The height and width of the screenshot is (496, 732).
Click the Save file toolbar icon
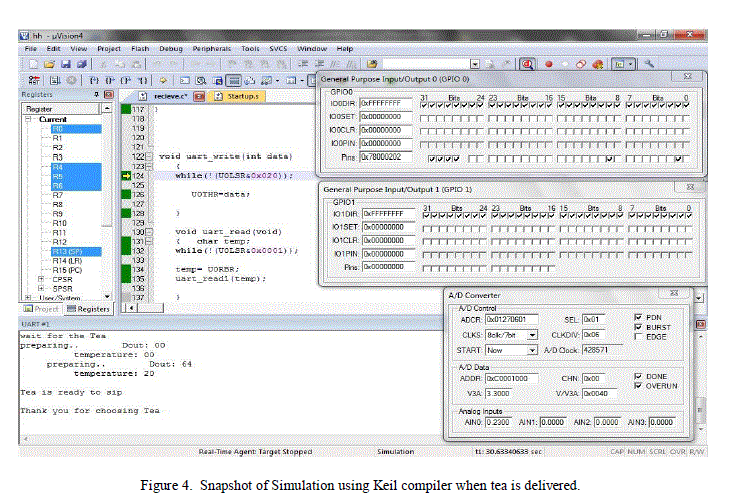point(61,63)
